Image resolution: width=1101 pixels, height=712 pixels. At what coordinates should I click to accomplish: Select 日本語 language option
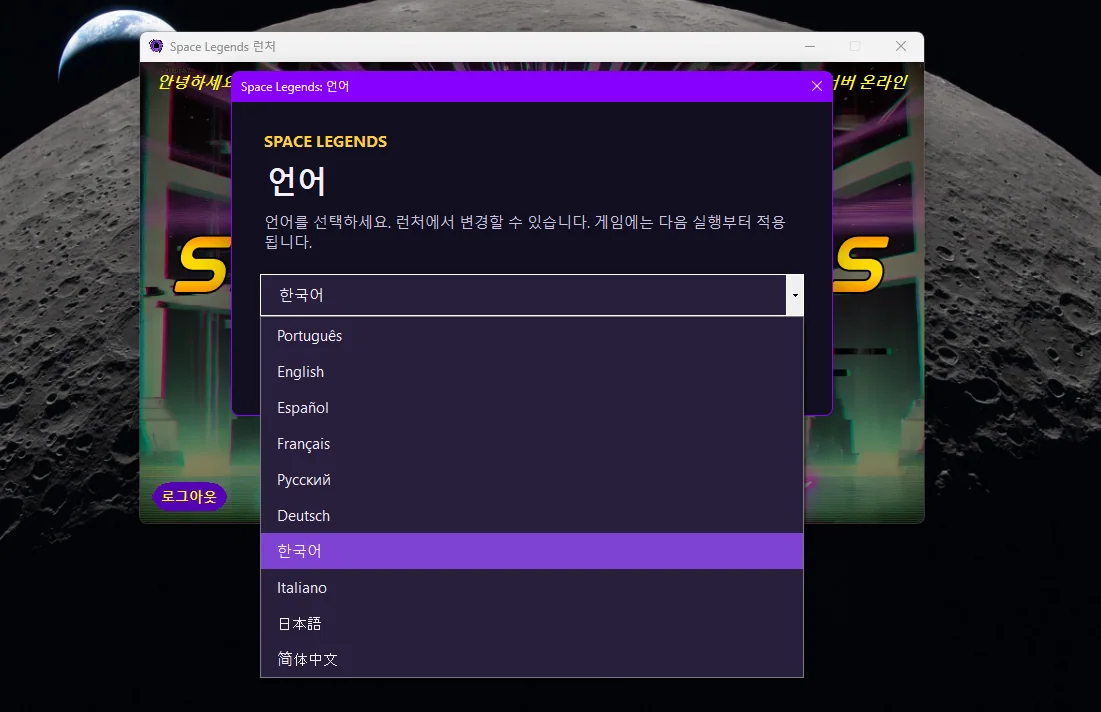[x=532, y=624]
